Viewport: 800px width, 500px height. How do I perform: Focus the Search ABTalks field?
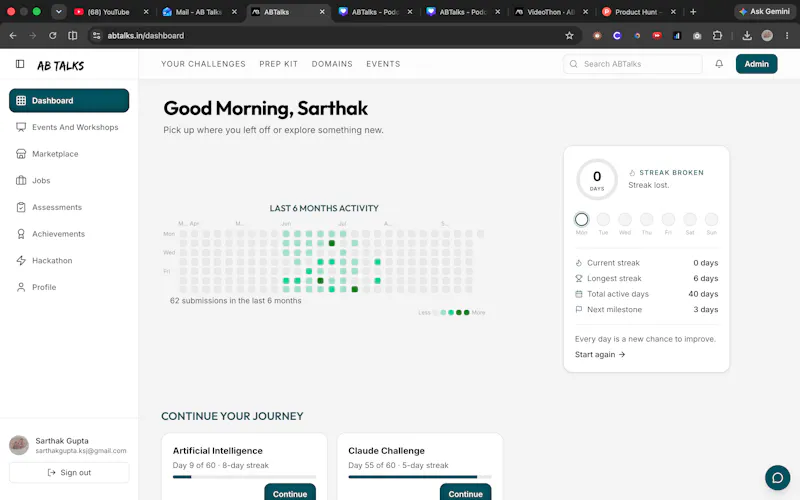pyautogui.click(x=633, y=64)
